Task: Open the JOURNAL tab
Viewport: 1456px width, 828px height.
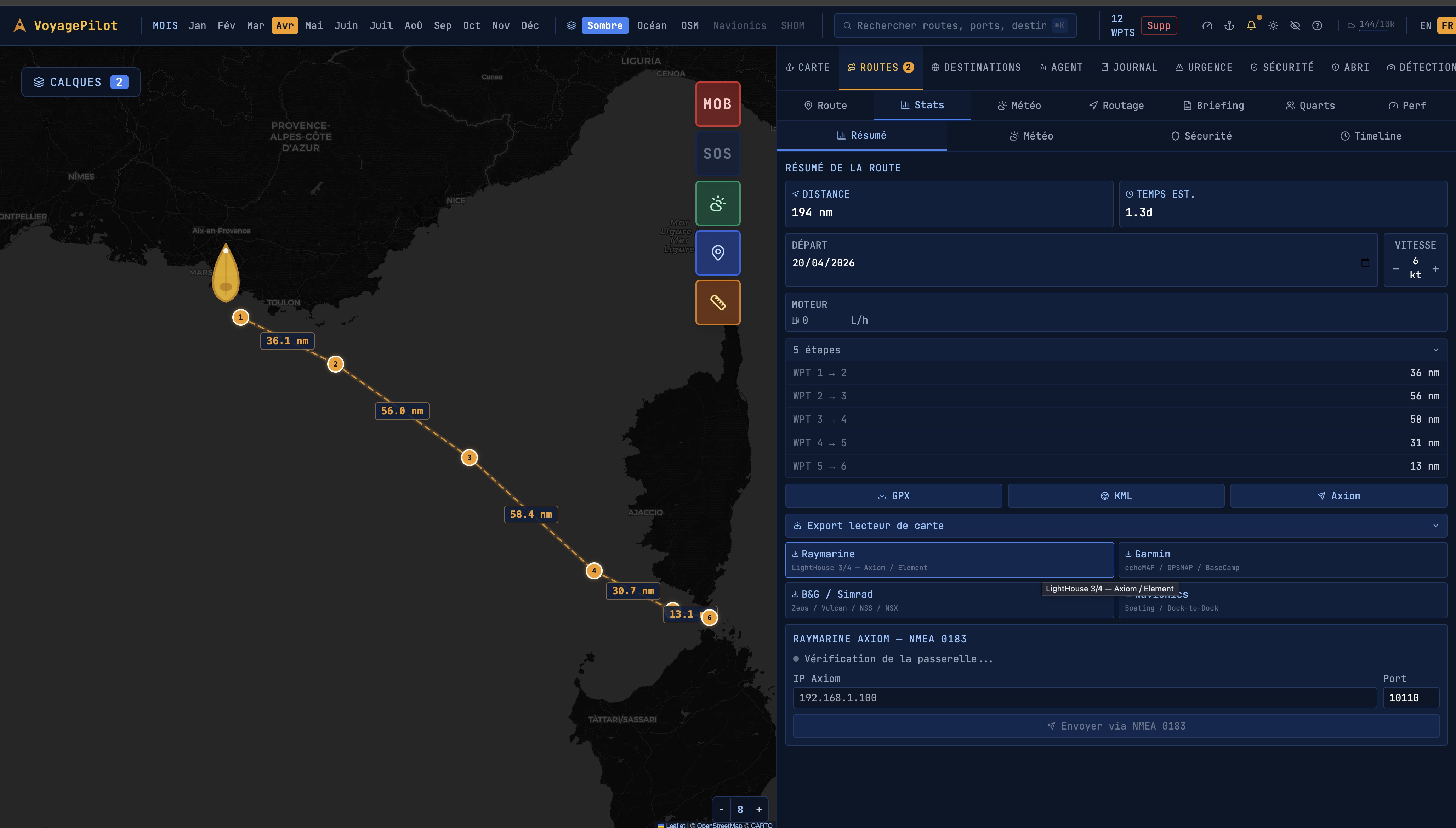Action: click(1129, 67)
